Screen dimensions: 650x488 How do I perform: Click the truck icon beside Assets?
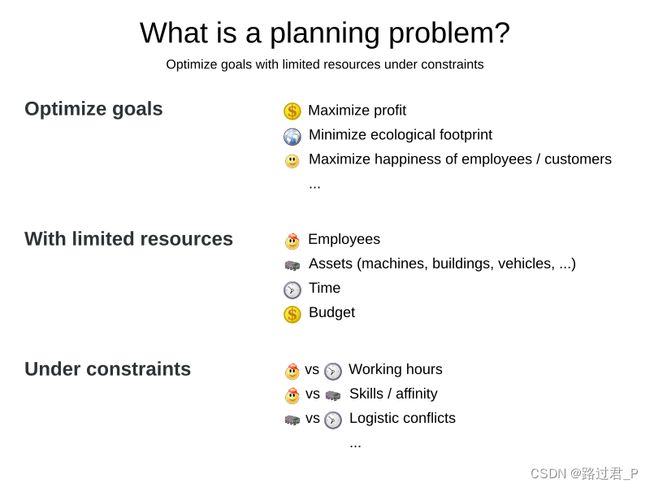[x=292, y=265]
